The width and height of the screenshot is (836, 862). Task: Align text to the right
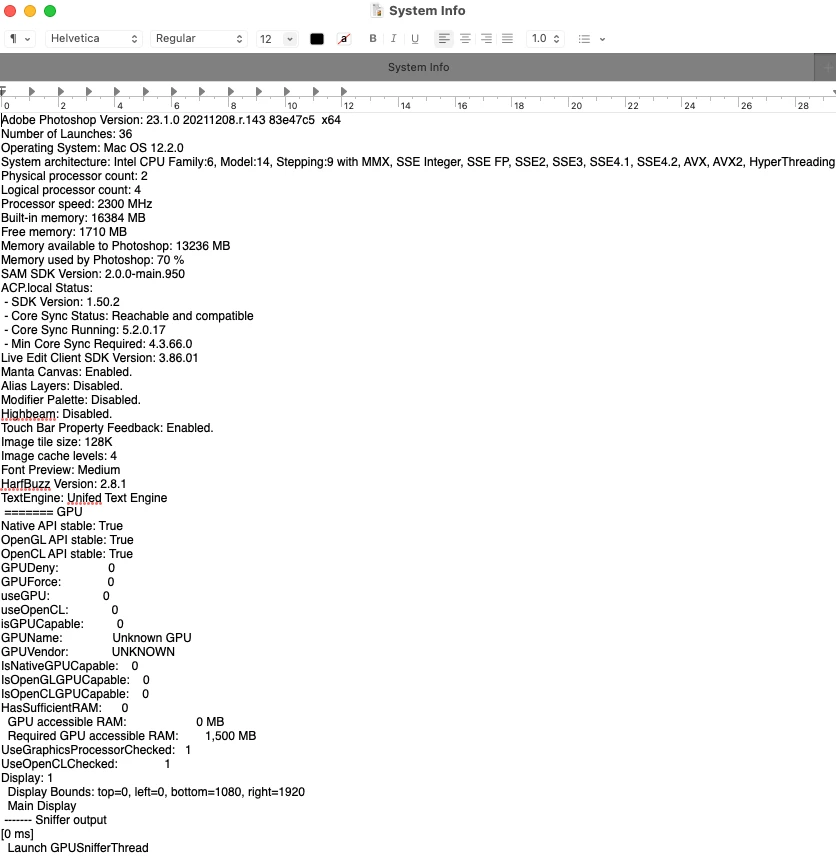point(486,38)
